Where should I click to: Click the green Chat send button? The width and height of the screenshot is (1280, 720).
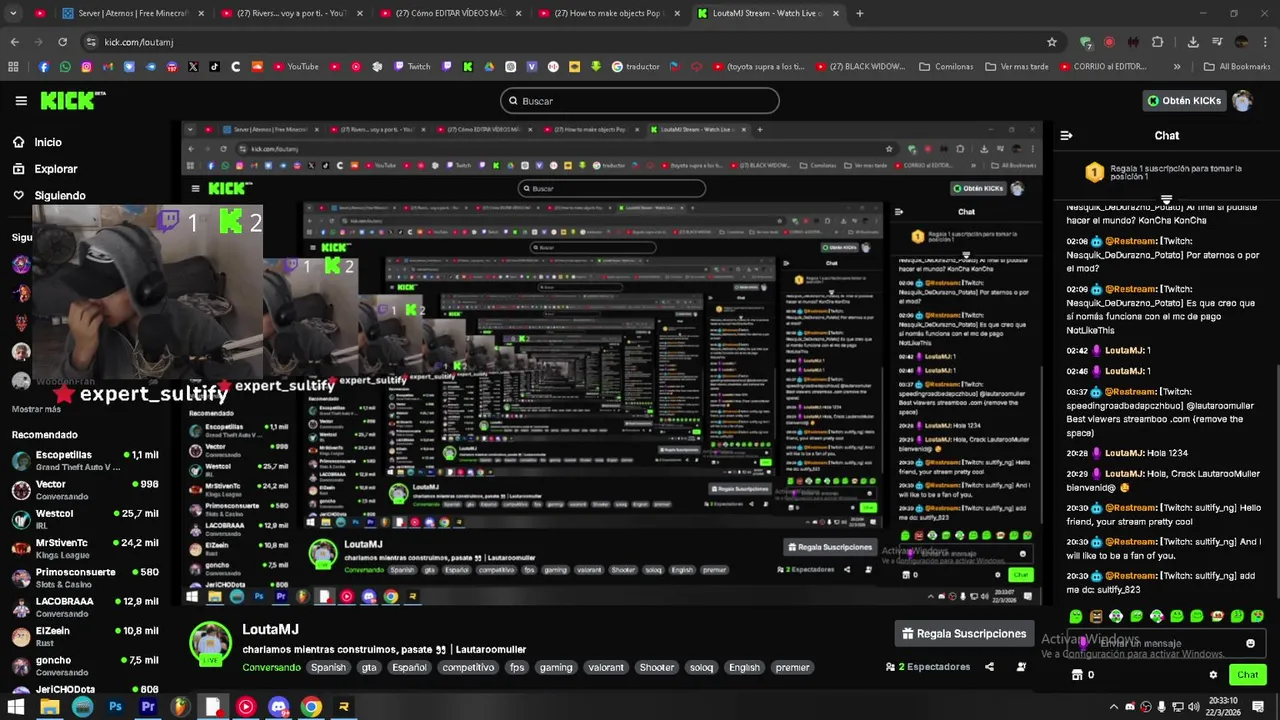(1247, 675)
